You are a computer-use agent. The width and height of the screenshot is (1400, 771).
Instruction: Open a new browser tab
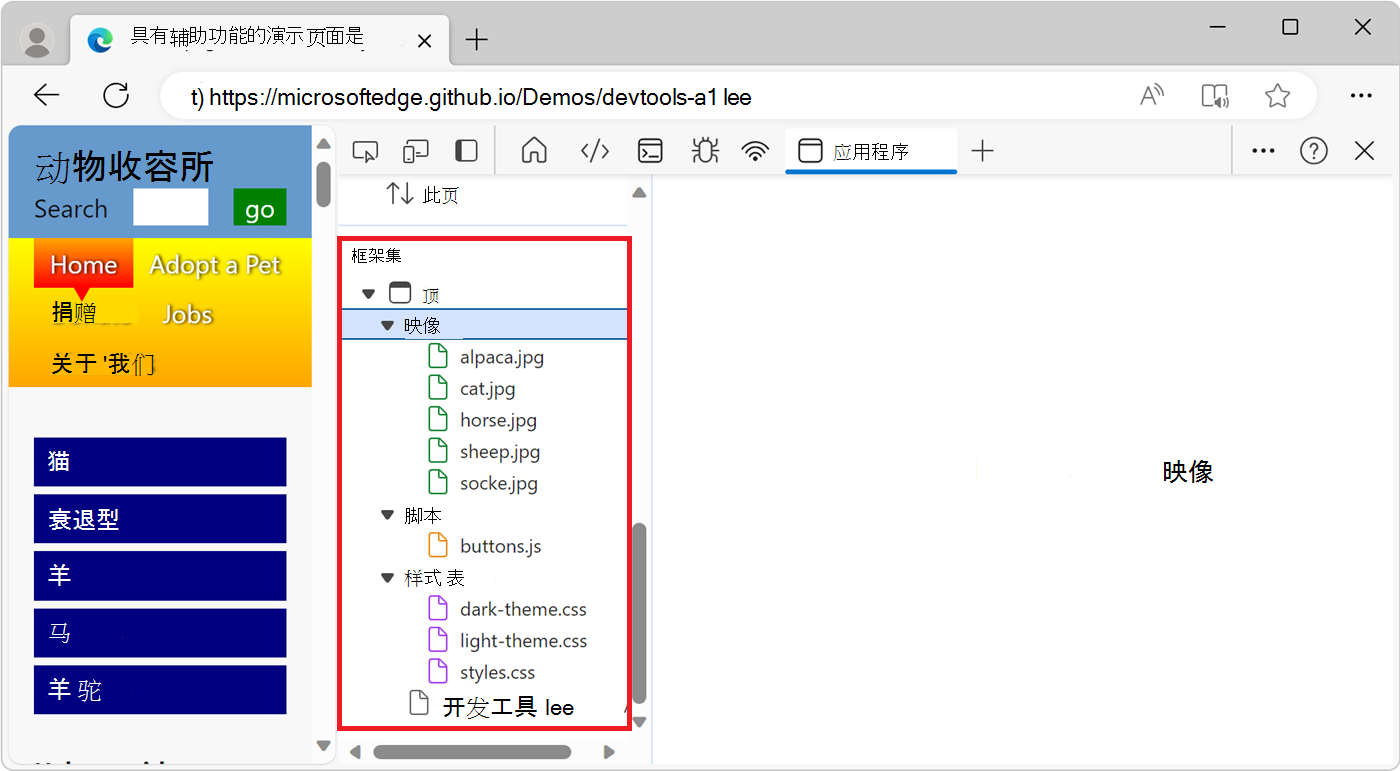pos(477,40)
